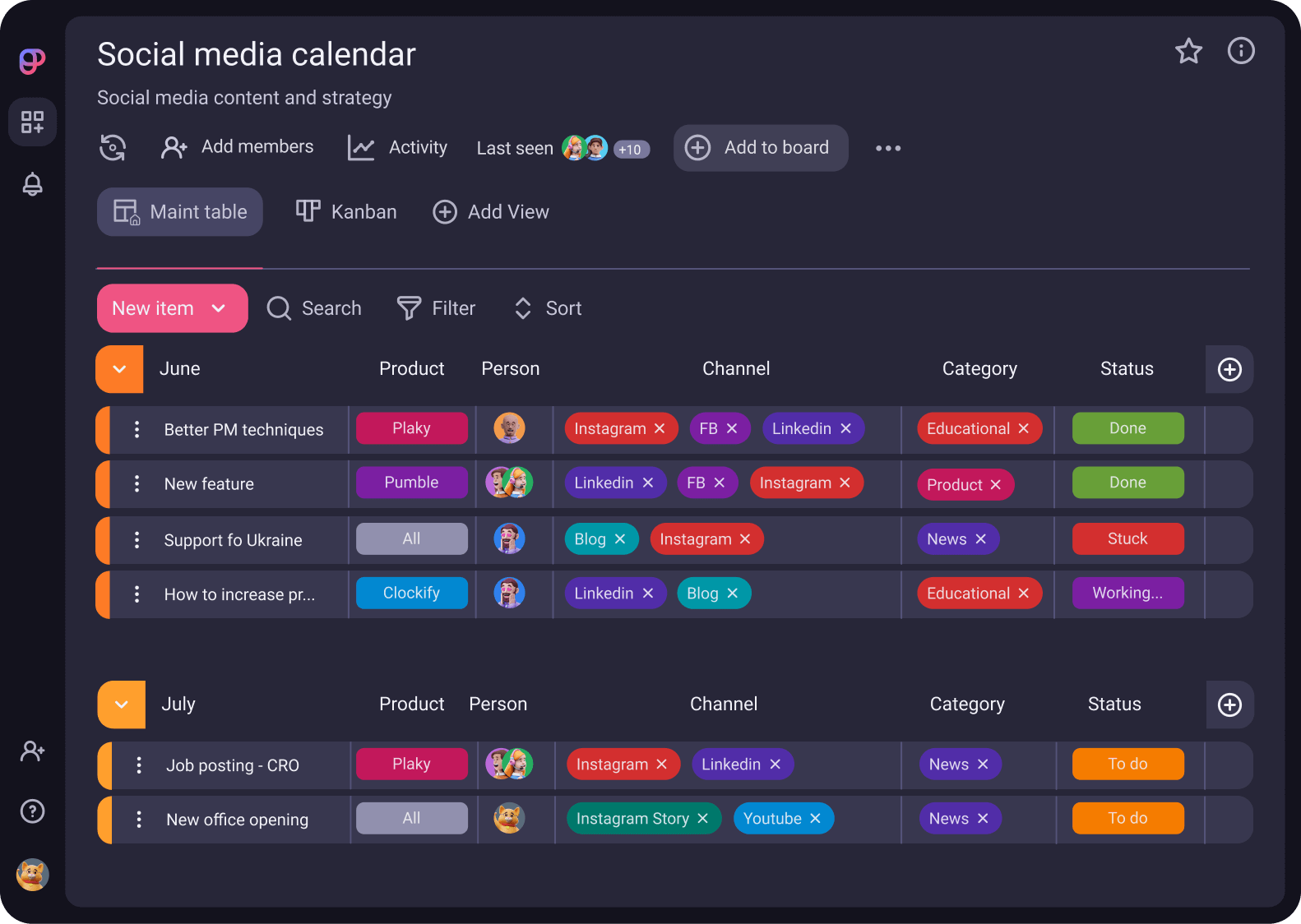Remove Product category from New feature
The width and height of the screenshot is (1301, 924).
click(x=995, y=485)
